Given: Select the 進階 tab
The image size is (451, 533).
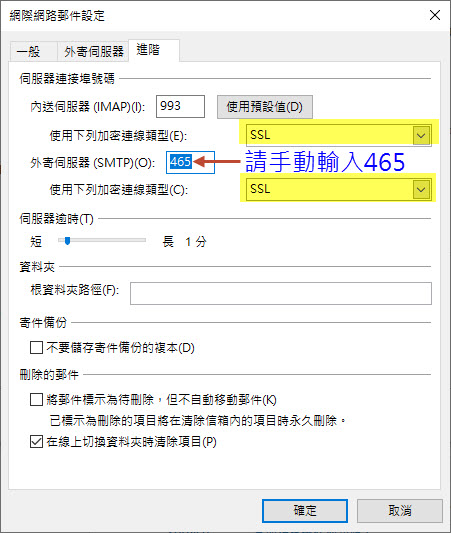Looking at the screenshot, I should (x=154, y=50).
